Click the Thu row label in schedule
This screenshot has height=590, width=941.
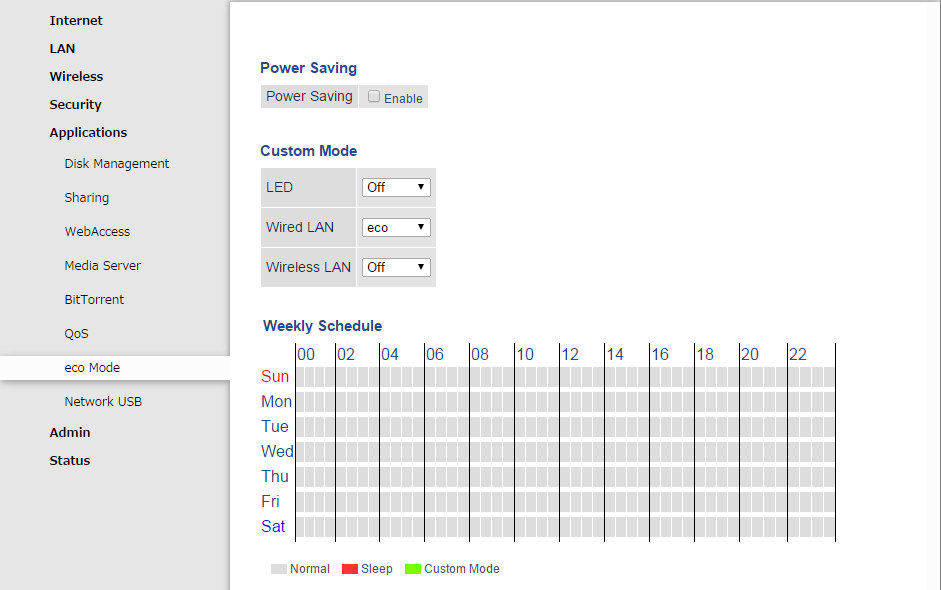(x=275, y=477)
